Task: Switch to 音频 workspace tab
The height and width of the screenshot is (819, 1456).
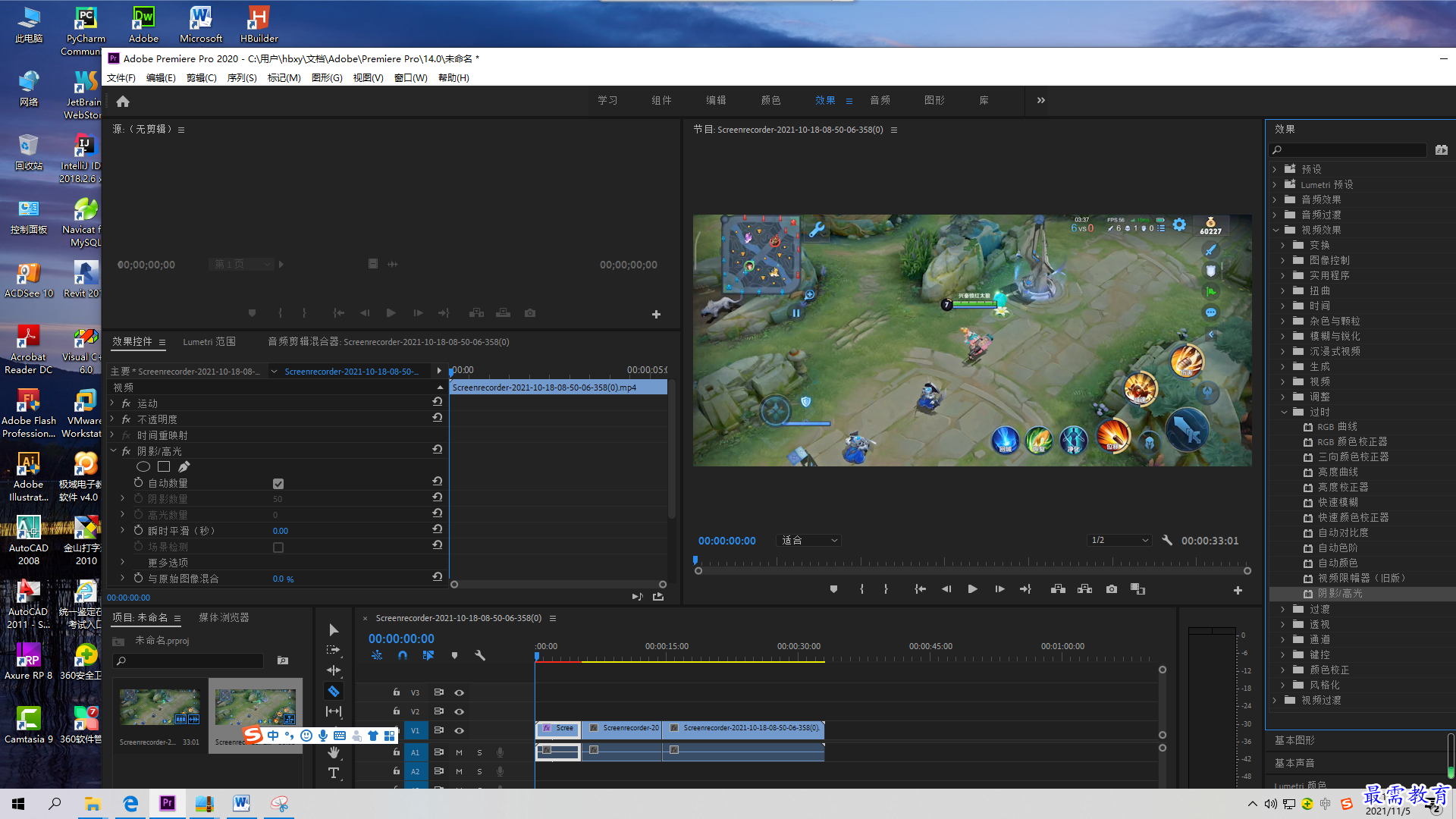Action: pyautogui.click(x=880, y=100)
